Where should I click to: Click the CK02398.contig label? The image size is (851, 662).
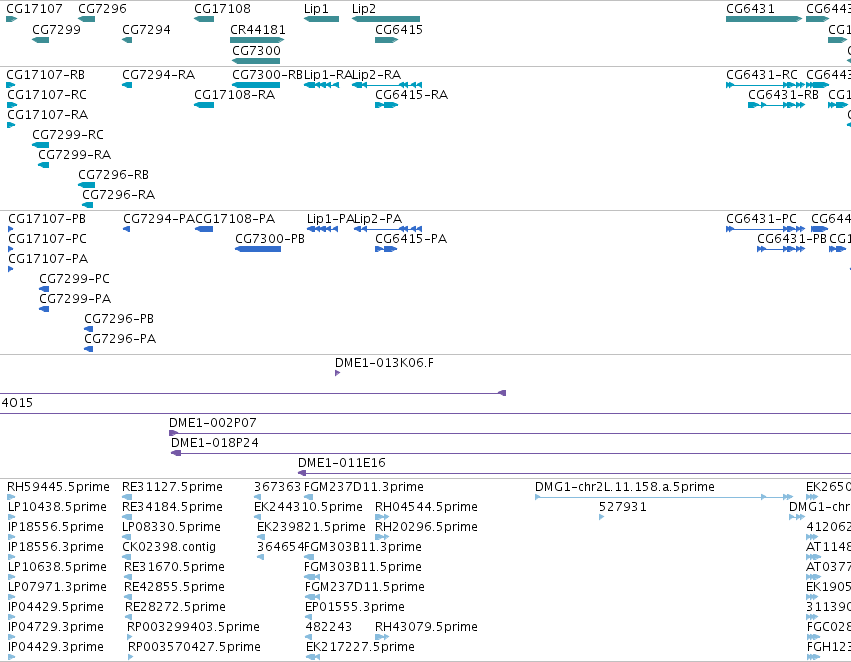coord(169,546)
